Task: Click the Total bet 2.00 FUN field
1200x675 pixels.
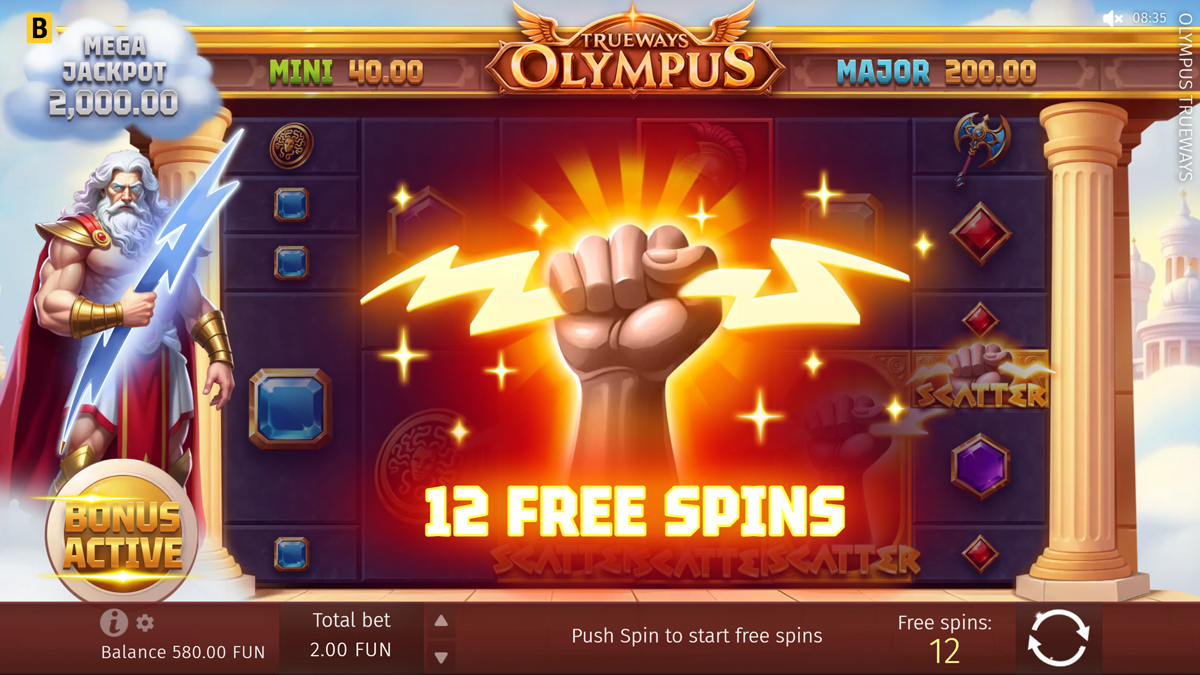Action: pyautogui.click(x=351, y=636)
